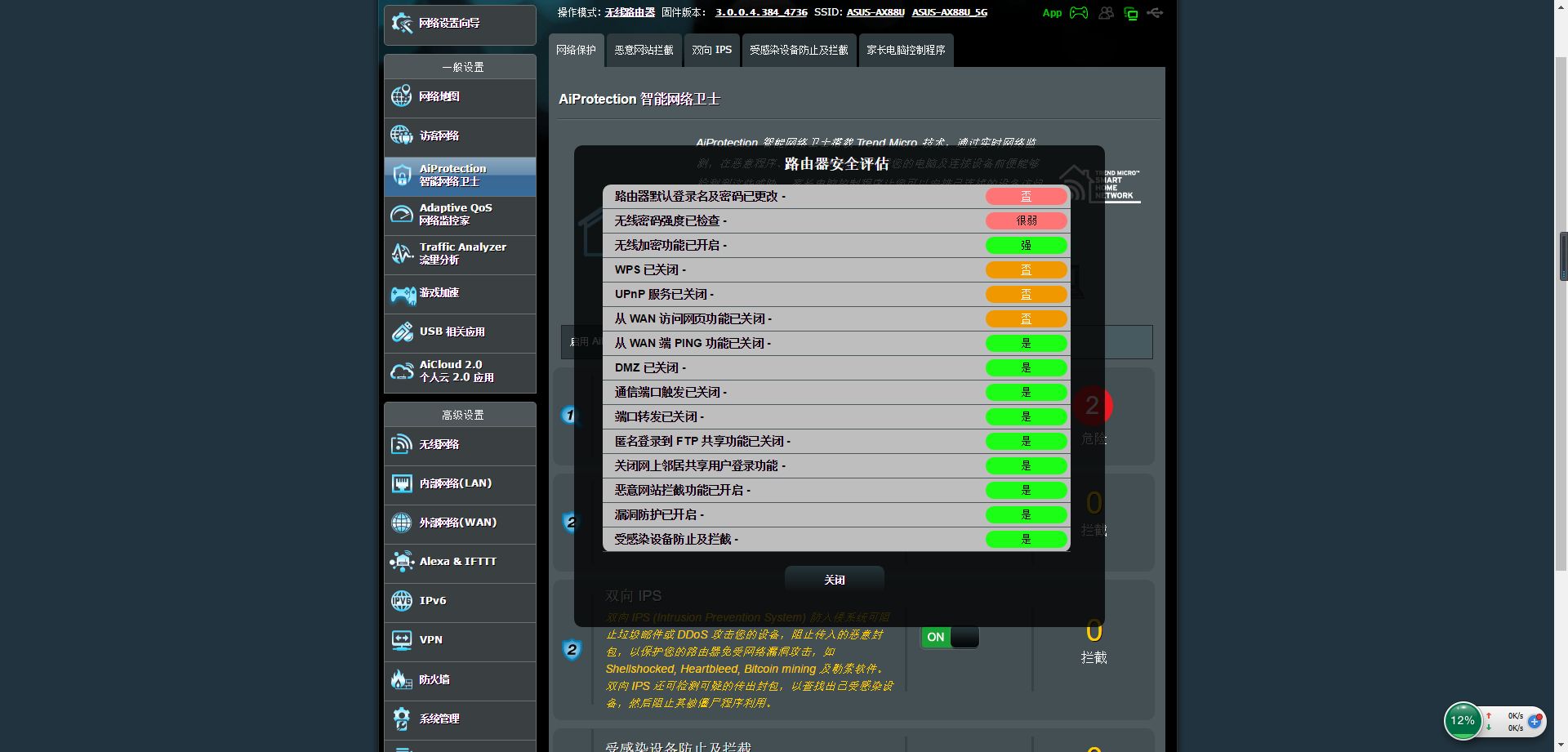Open the Adaptive QoS gauge icon

coord(401,214)
